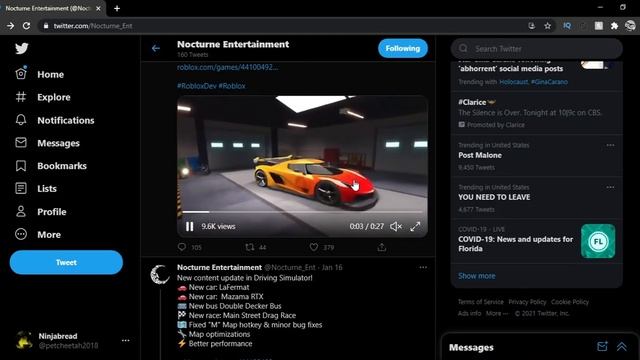The image size is (640, 360).
Task: Expand the footer More menu
Action: (x=497, y=313)
